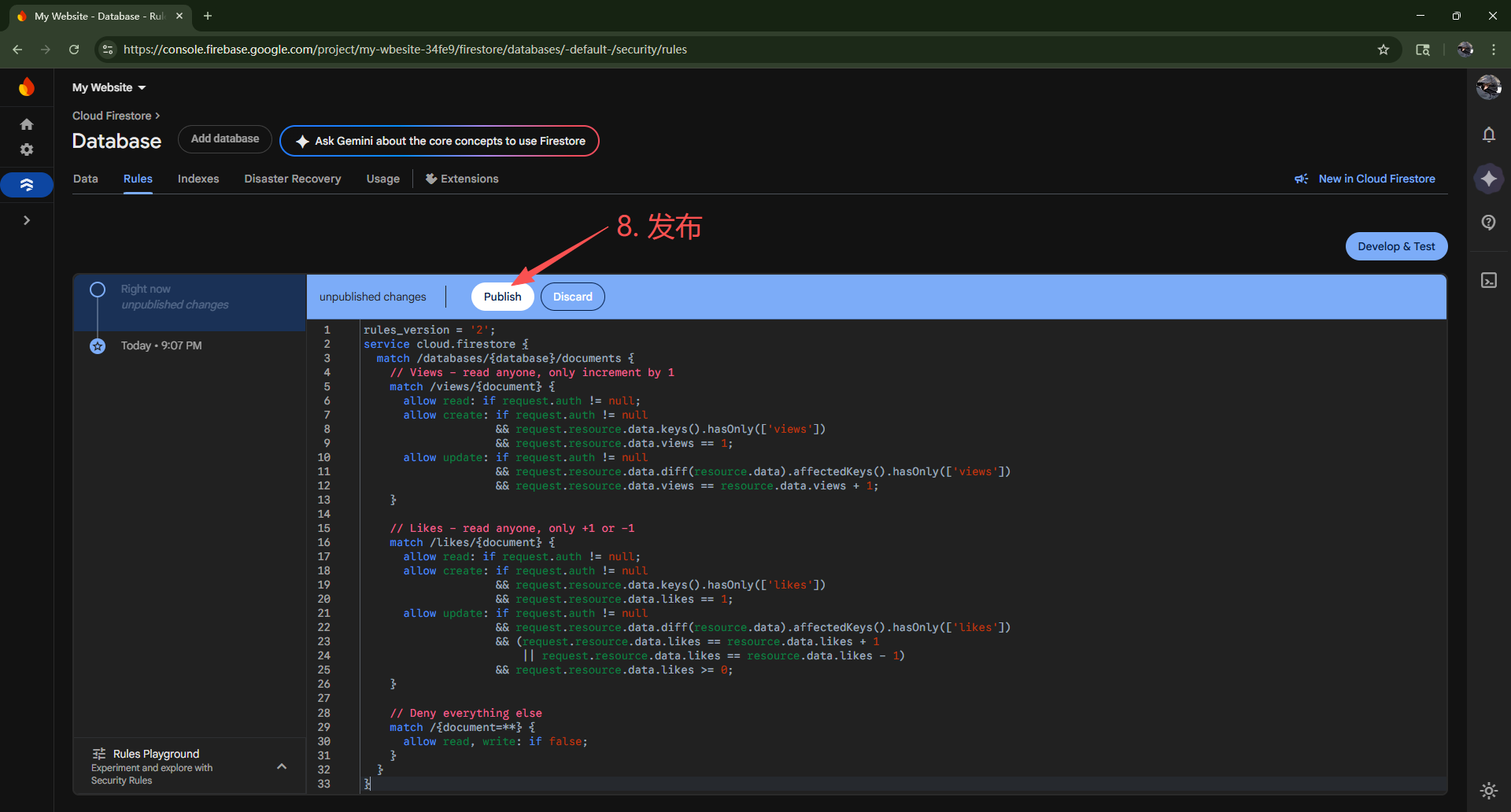
Task: Select the Firestore icon in sidebar
Action: [x=27, y=185]
